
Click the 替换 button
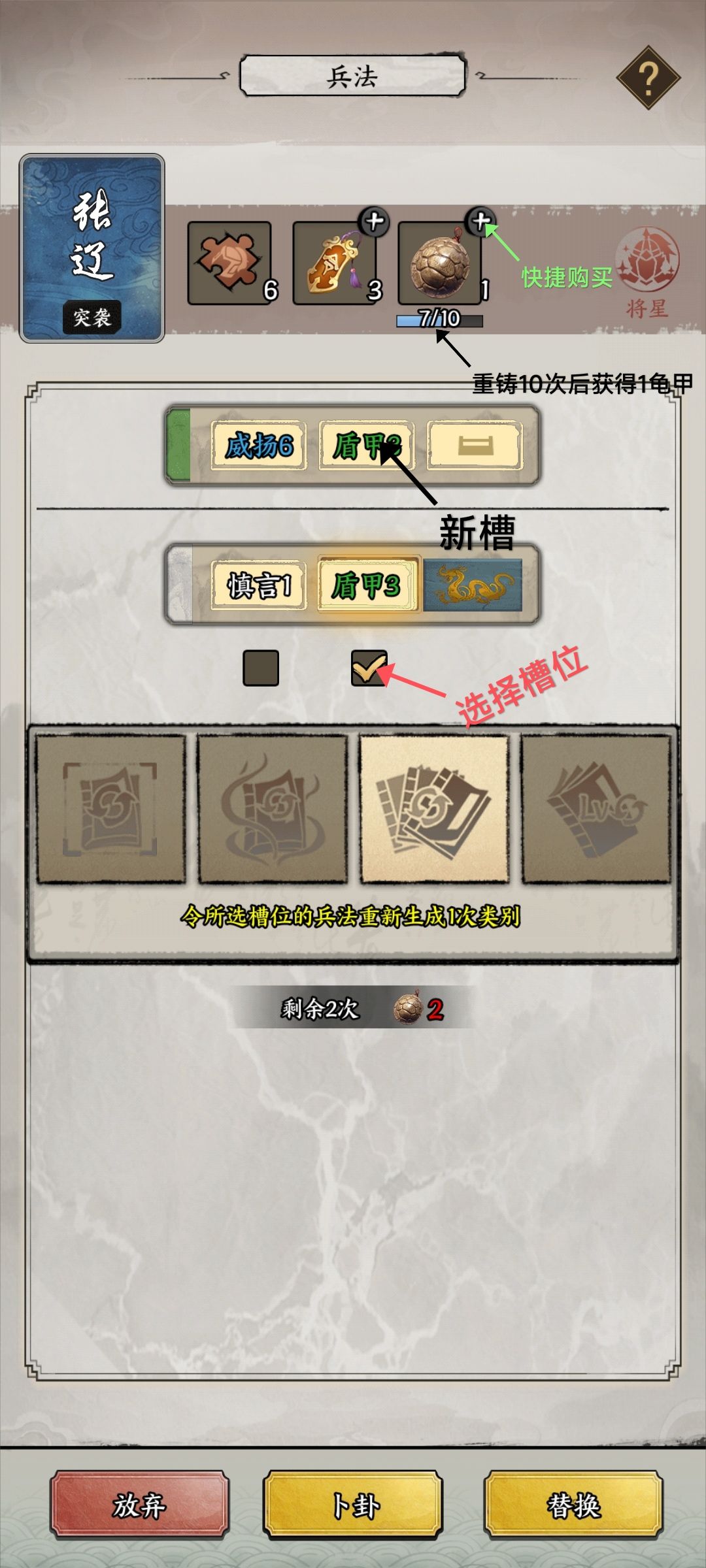tap(573, 1507)
